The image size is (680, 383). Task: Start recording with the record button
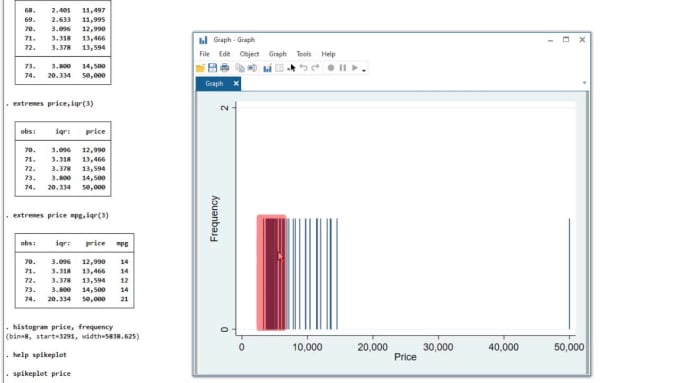(331, 68)
